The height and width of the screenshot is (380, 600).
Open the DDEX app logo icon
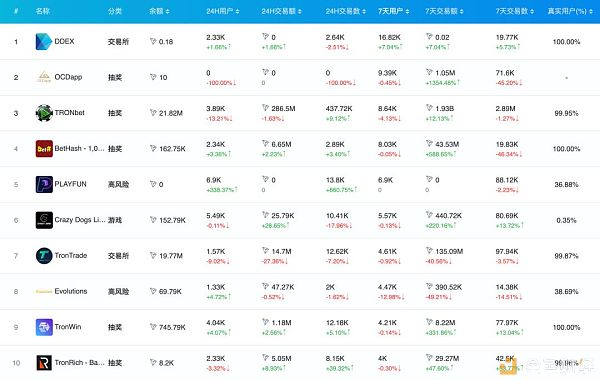(x=44, y=42)
